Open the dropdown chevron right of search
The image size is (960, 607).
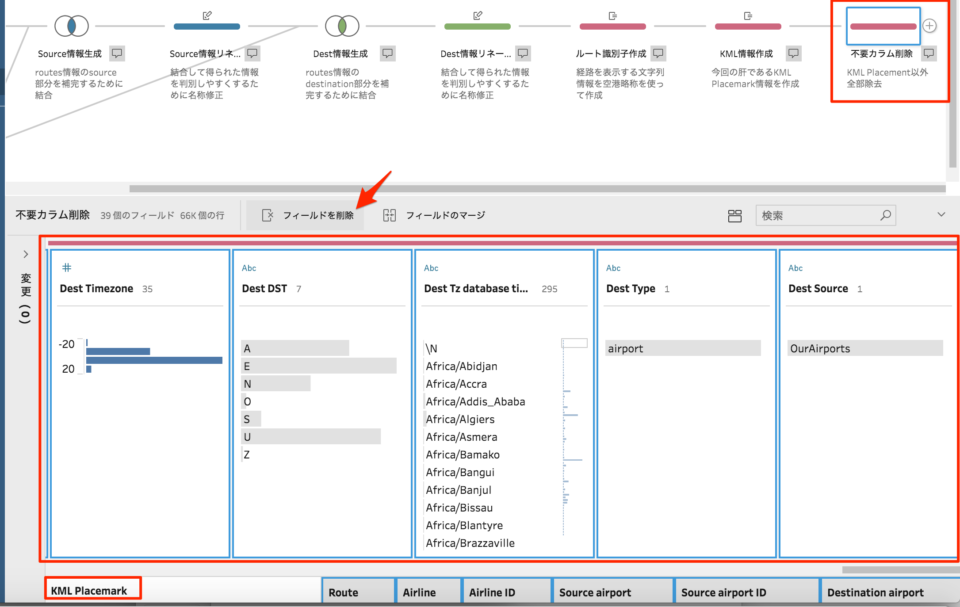(x=940, y=214)
